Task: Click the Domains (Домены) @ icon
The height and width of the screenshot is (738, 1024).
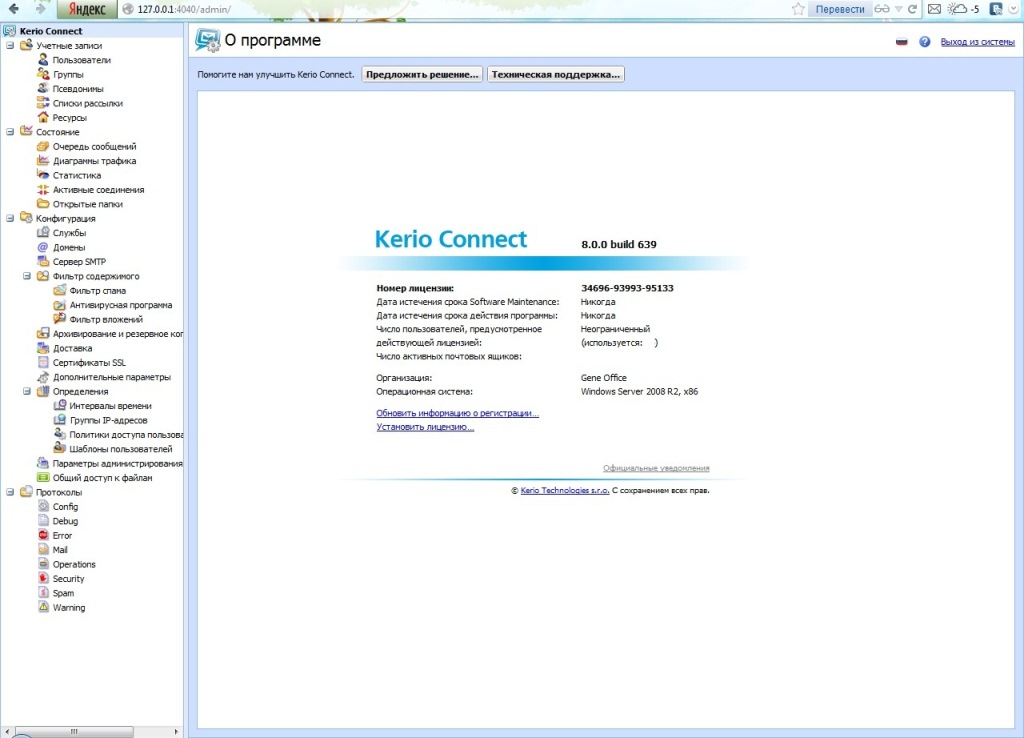Action: tap(43, 247)
